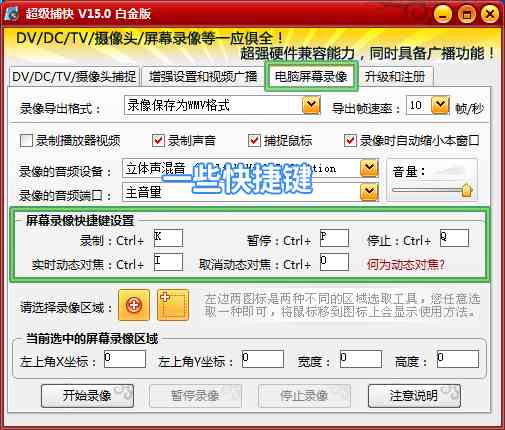Click the 停止录像 button

(x=304, y=396)
